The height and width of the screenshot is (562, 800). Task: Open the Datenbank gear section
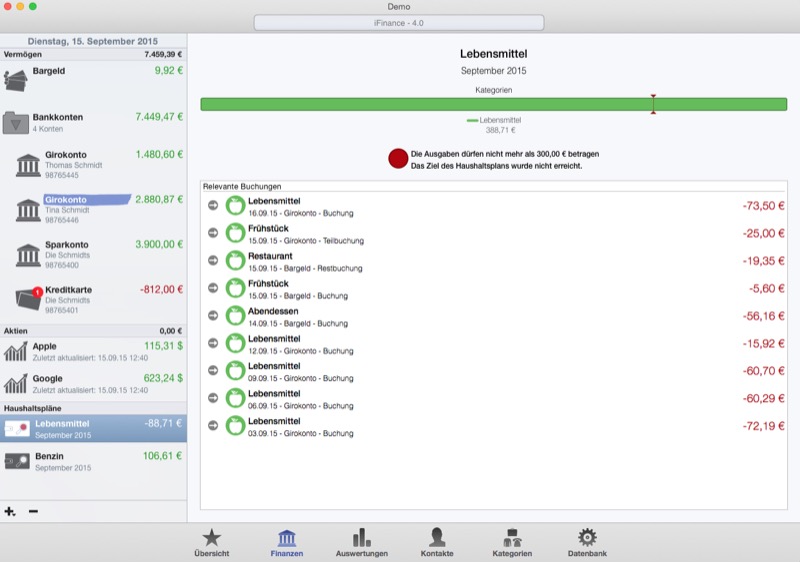pos(587,541)
